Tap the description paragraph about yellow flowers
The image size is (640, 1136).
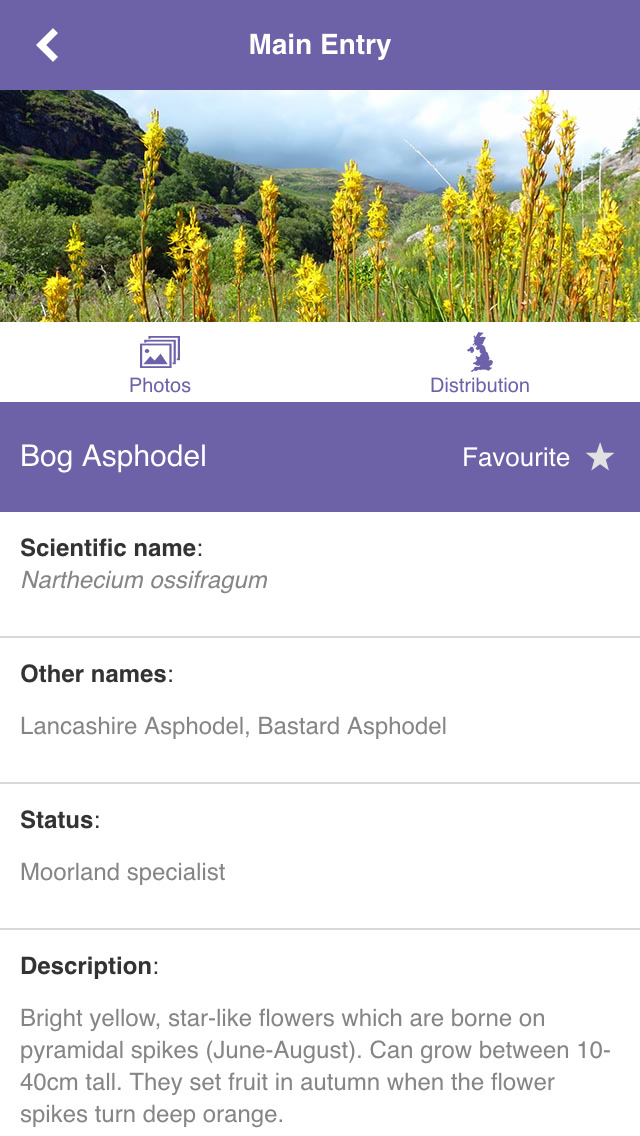pos(310,1066)
